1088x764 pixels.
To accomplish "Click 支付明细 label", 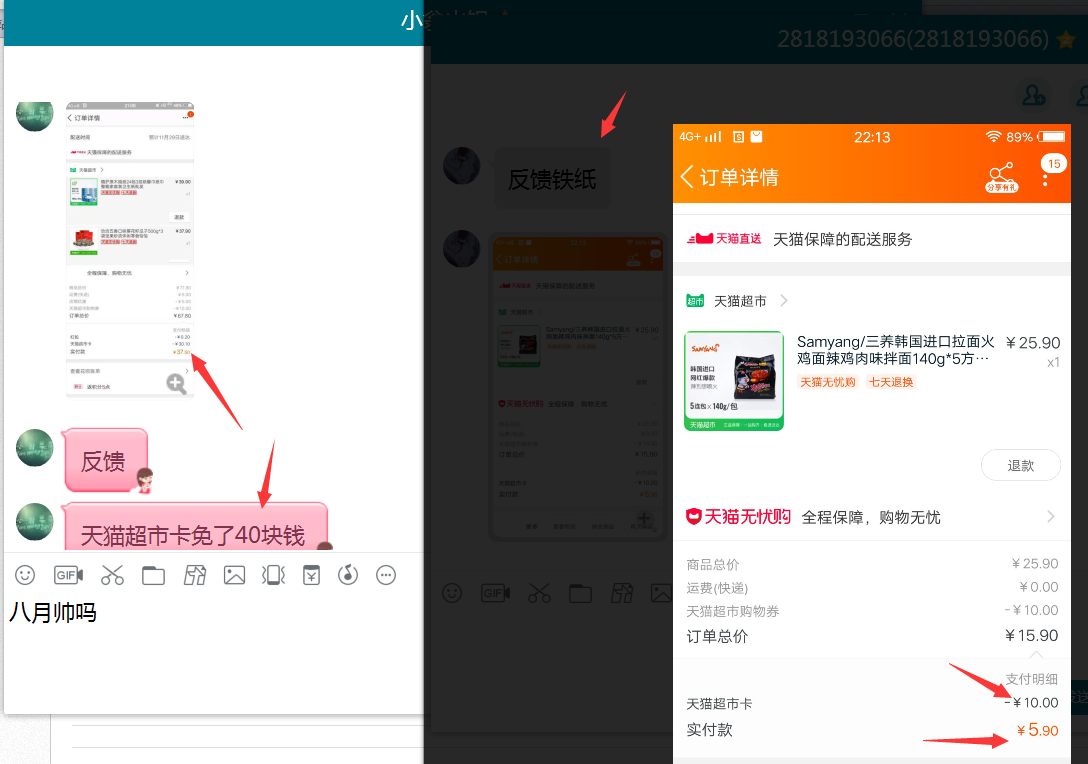I will coord(1032,679).
